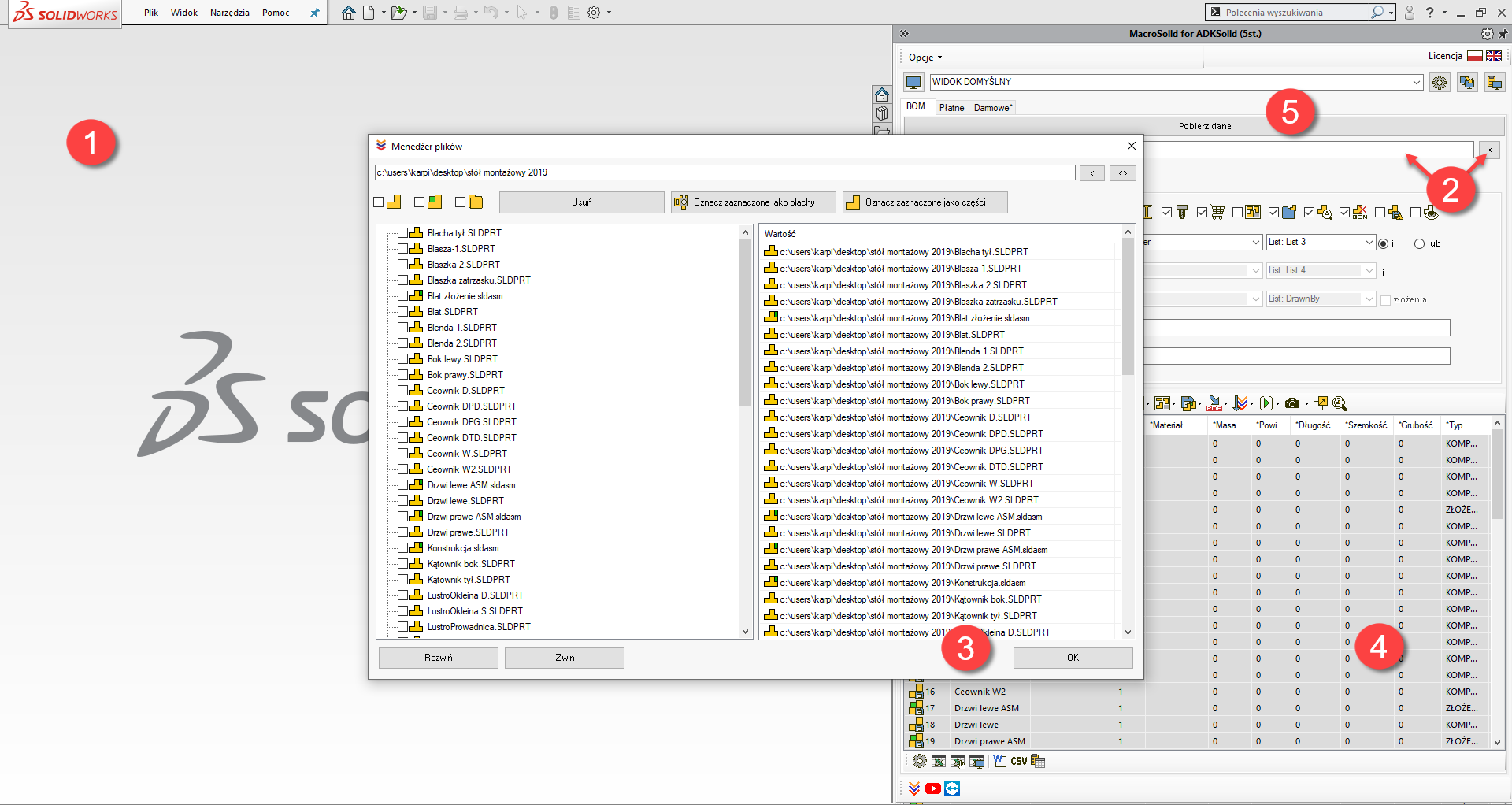Click the SolidWorks Home icon in toolbar
The height and width of the screenshot is (805, 1512).
pos(349,13)
